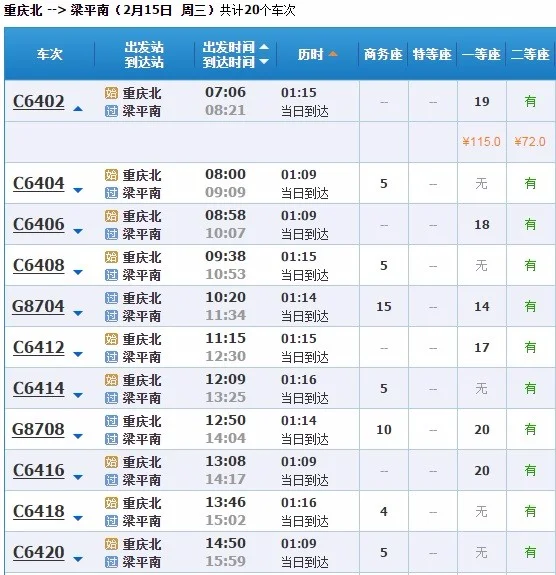Click pass-through 过 icon beside C6402 梁平南
Screen dimensions: 556x575
111,111
